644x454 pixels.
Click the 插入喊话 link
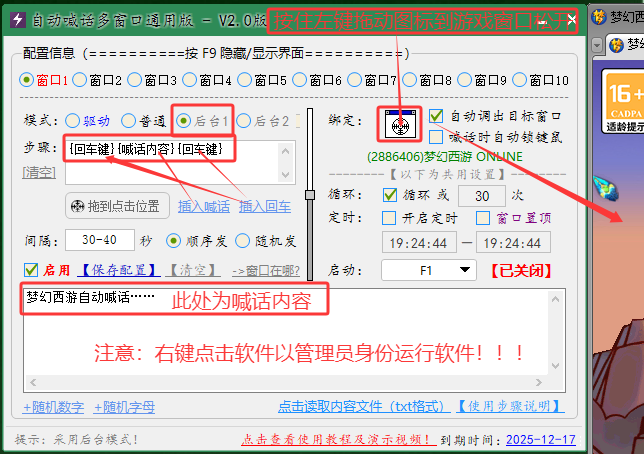tap(203, 207)
